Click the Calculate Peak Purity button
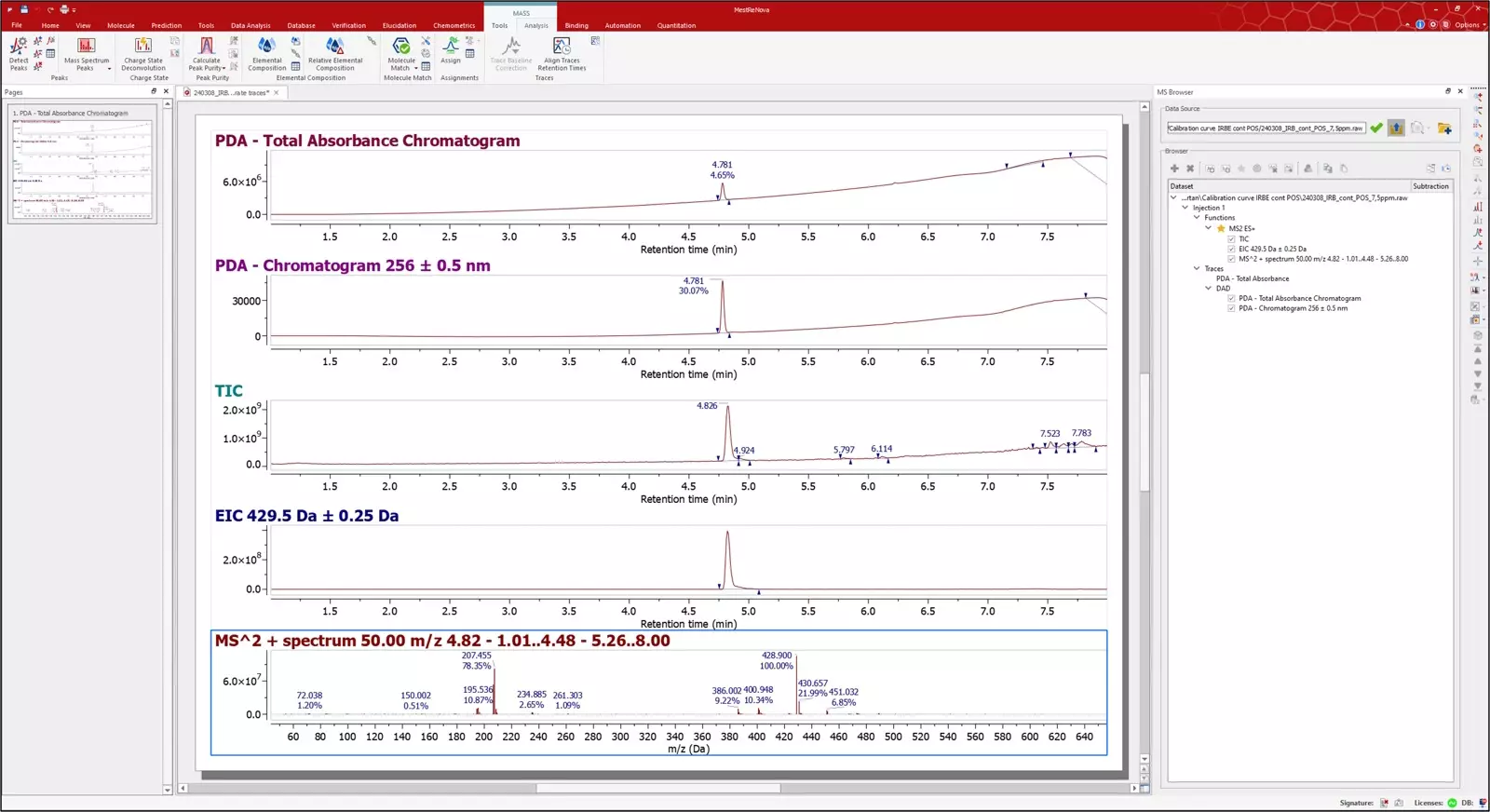 click(206, 52)
